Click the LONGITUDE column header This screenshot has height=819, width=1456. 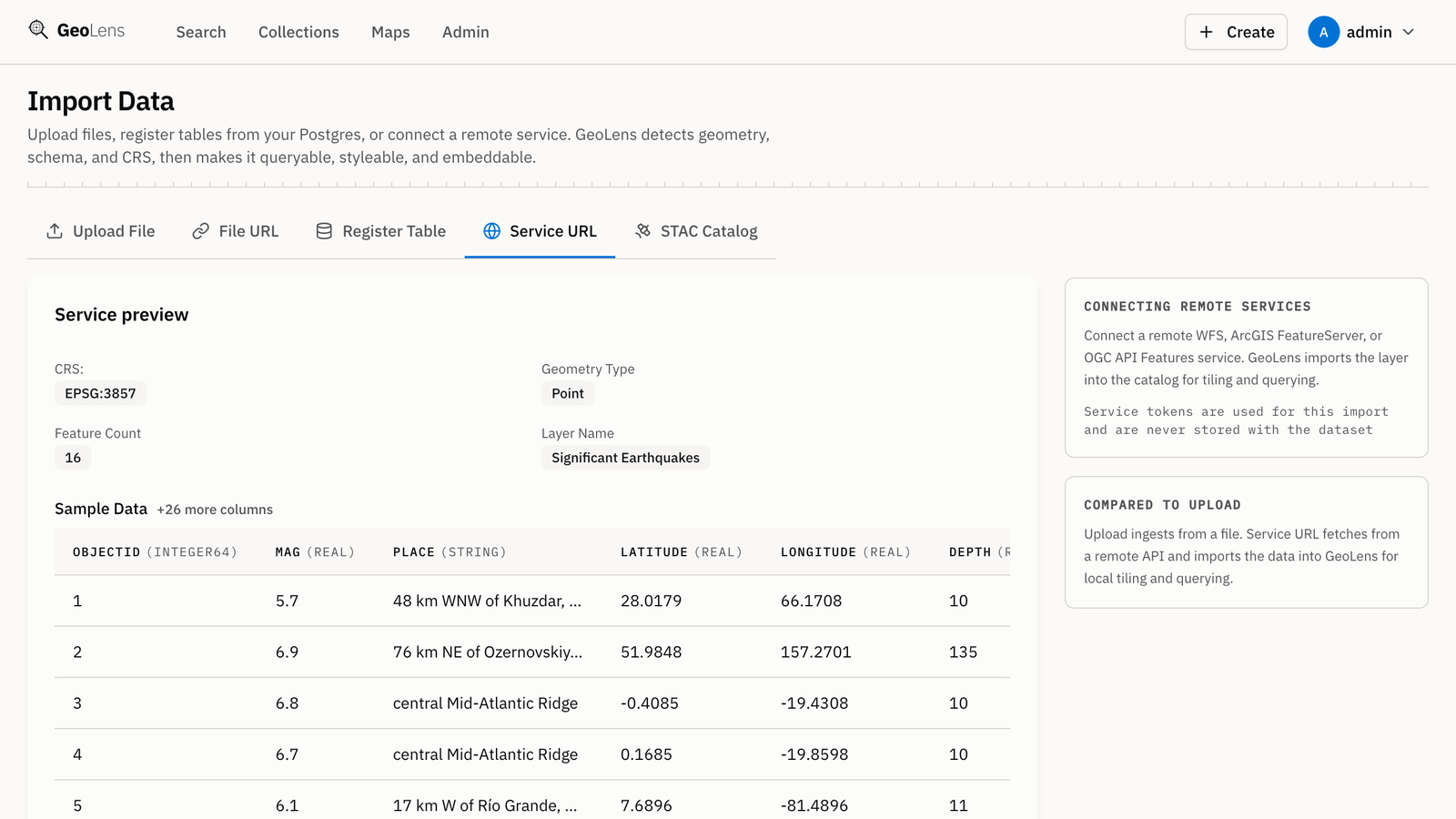tap(845, 552)
